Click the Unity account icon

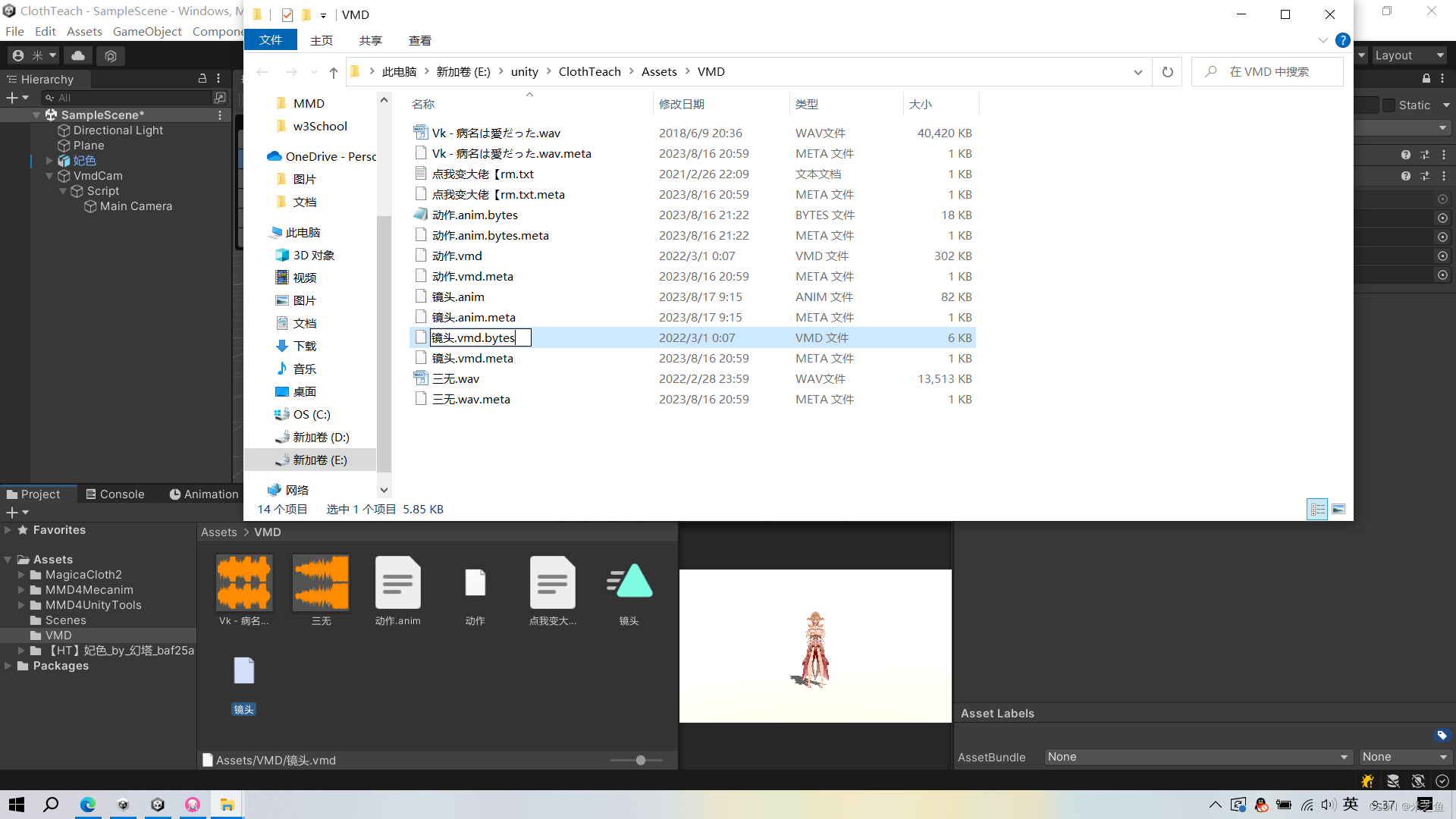18,55
